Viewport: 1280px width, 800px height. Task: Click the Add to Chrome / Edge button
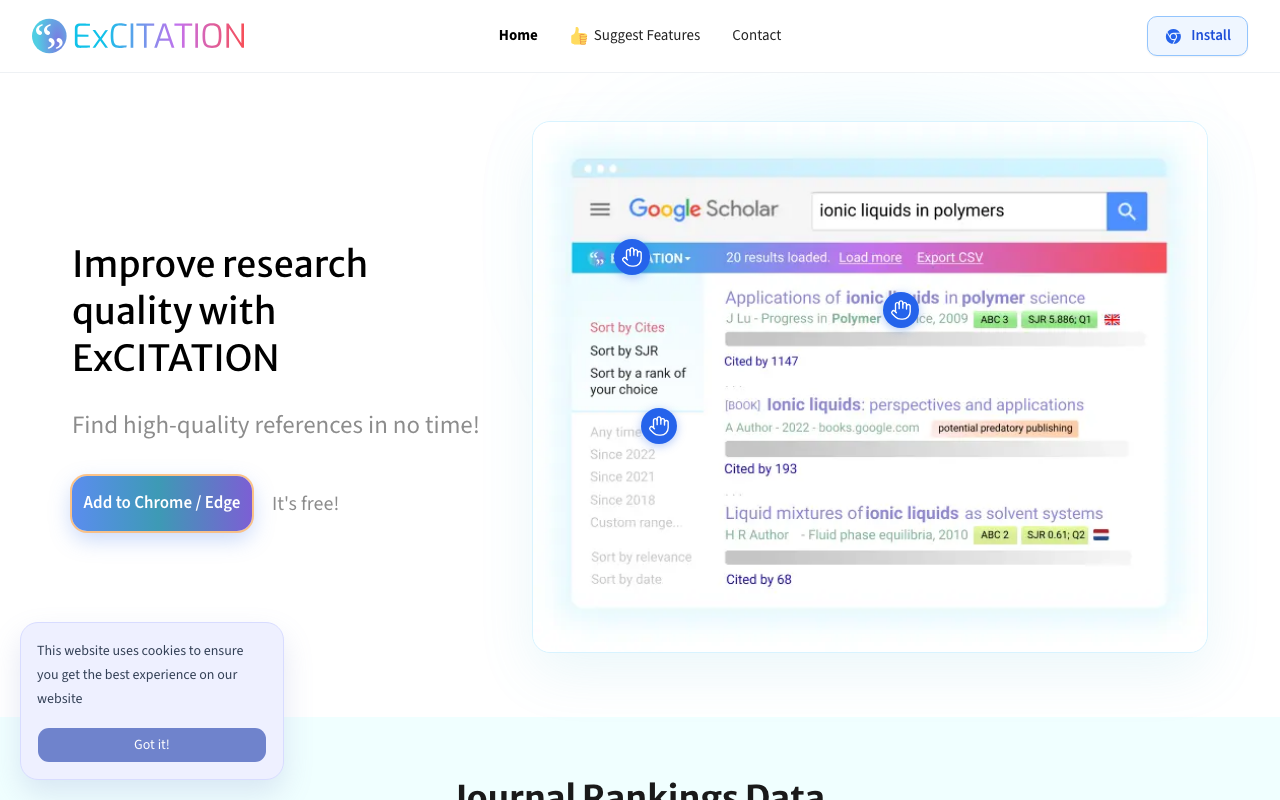tap(162, 503)
